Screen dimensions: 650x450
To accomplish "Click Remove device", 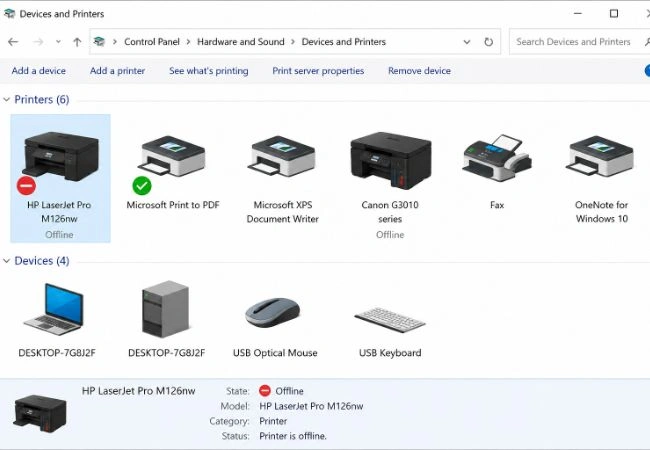I will 419,71.
